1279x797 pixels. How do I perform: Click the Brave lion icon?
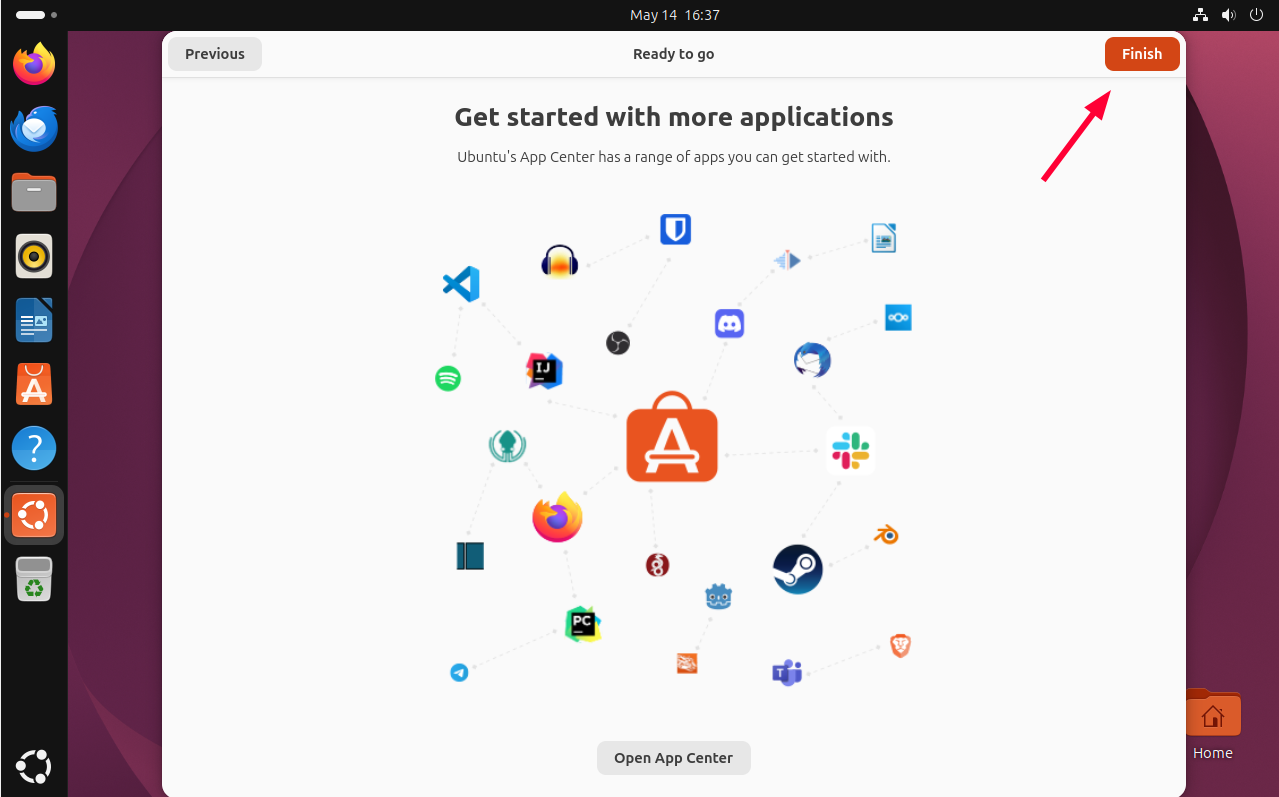pyautogui.click(x=900, y=645)
